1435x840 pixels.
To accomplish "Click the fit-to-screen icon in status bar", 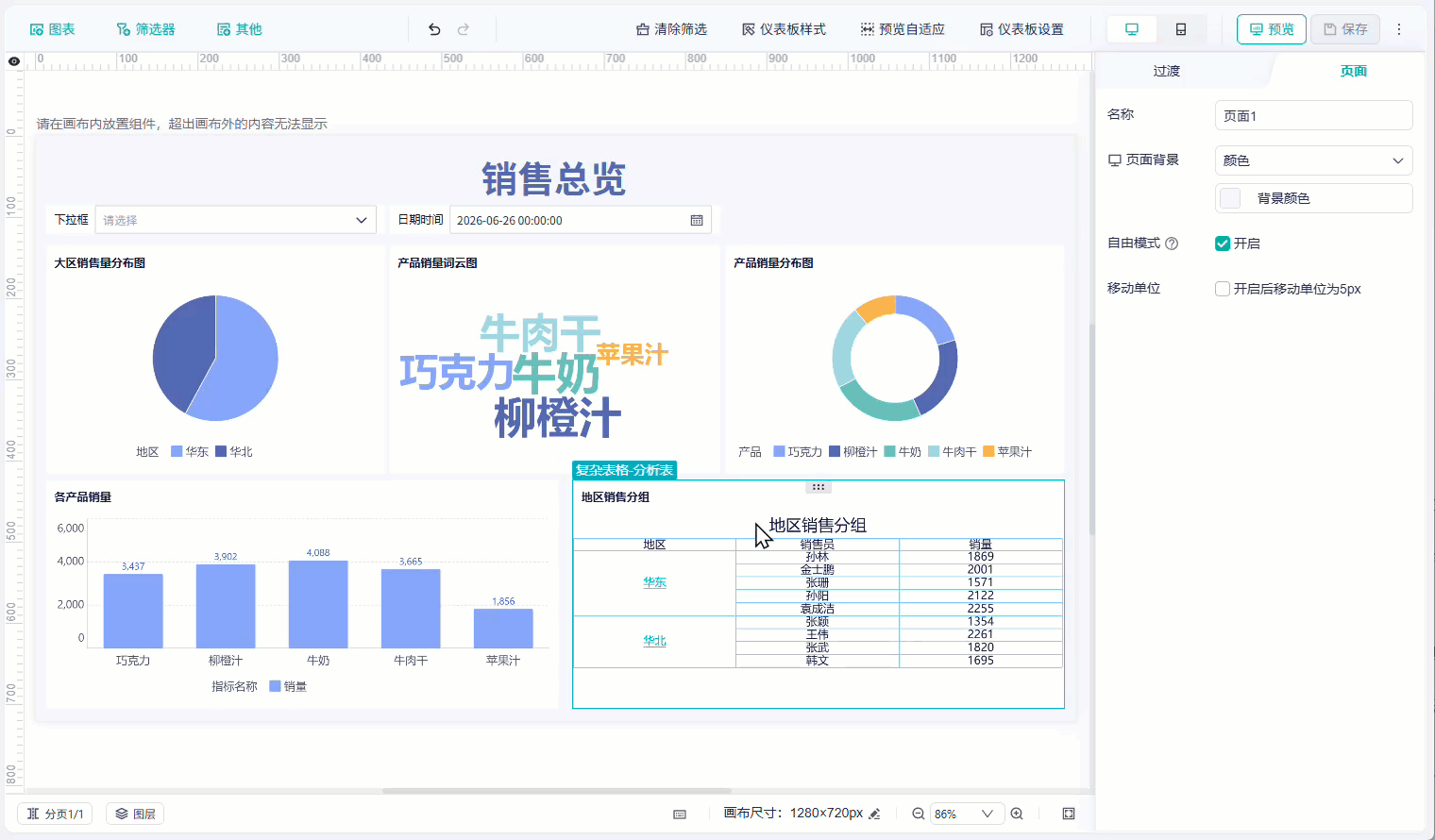I will click(x=1069, y=814).
